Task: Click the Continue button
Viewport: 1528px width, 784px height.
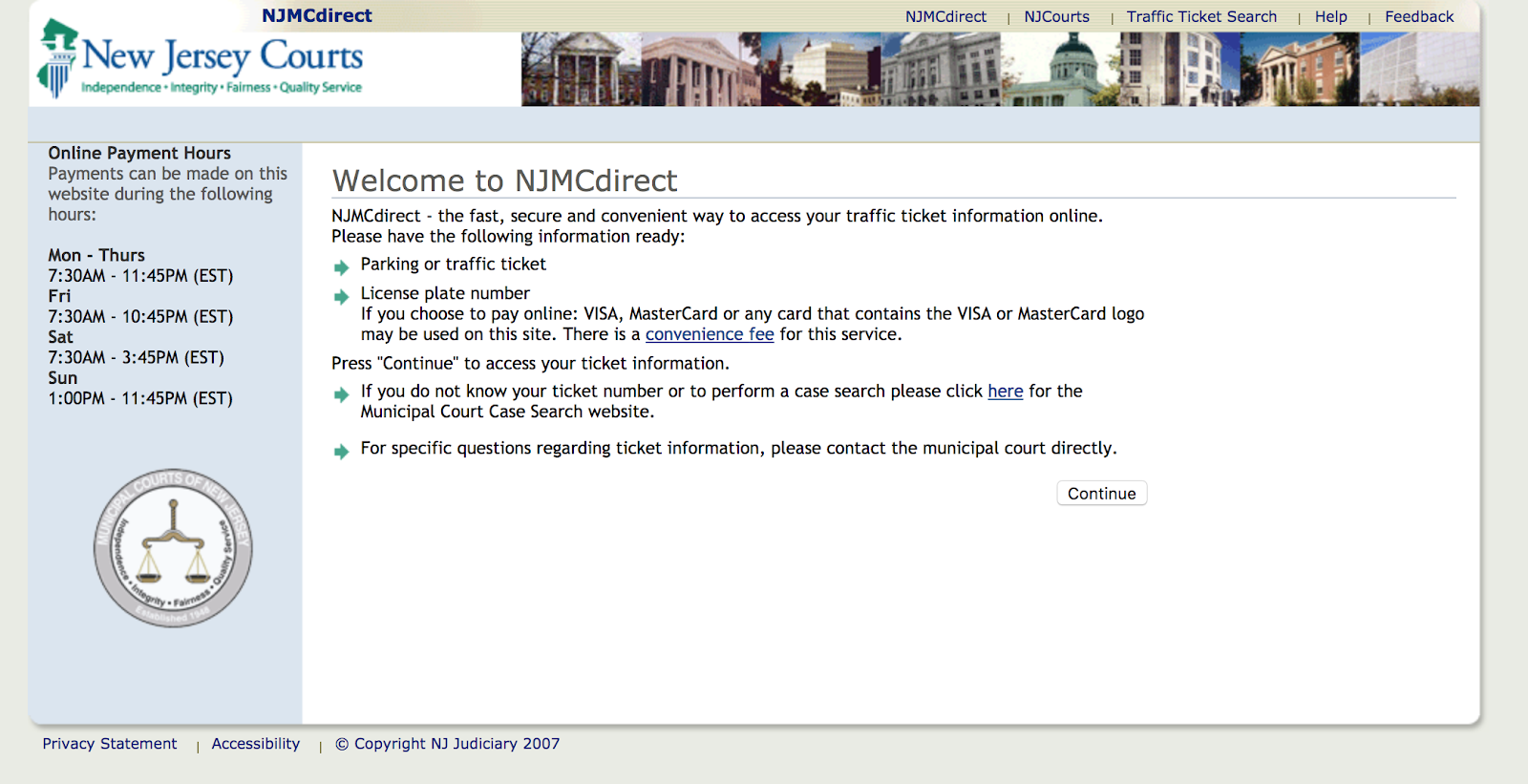Action: (x=1102, y=493)
